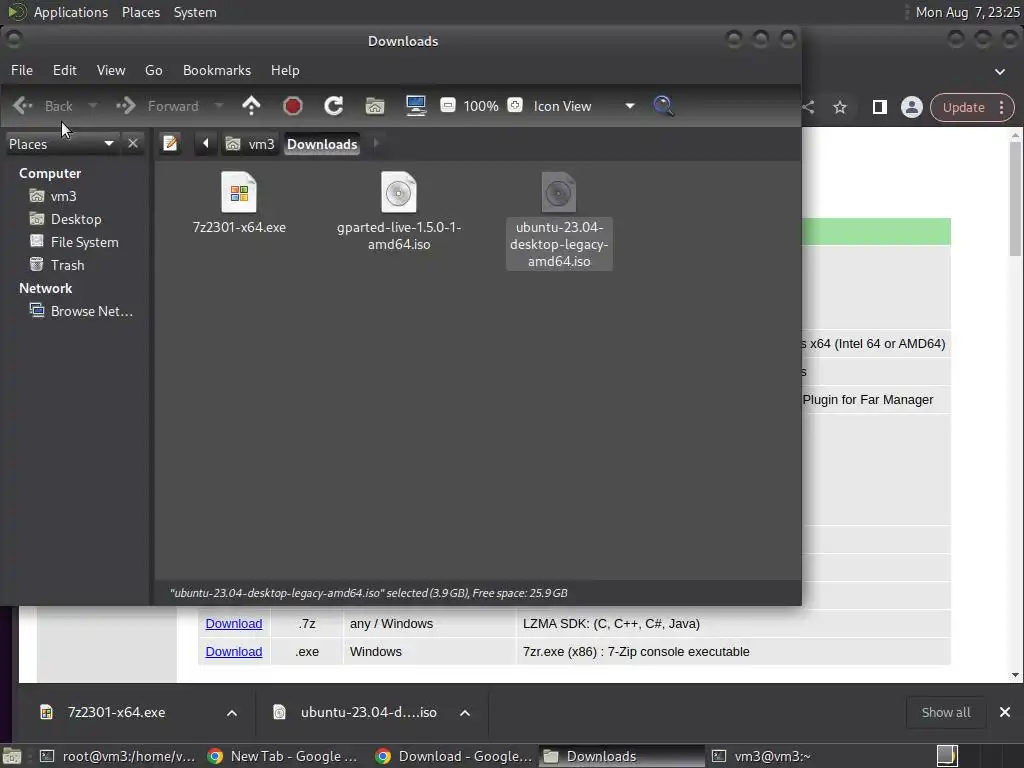Click Download link for LZMA SDK
The height and width of the screenshot is (768, 1024).
pos(234,624)
